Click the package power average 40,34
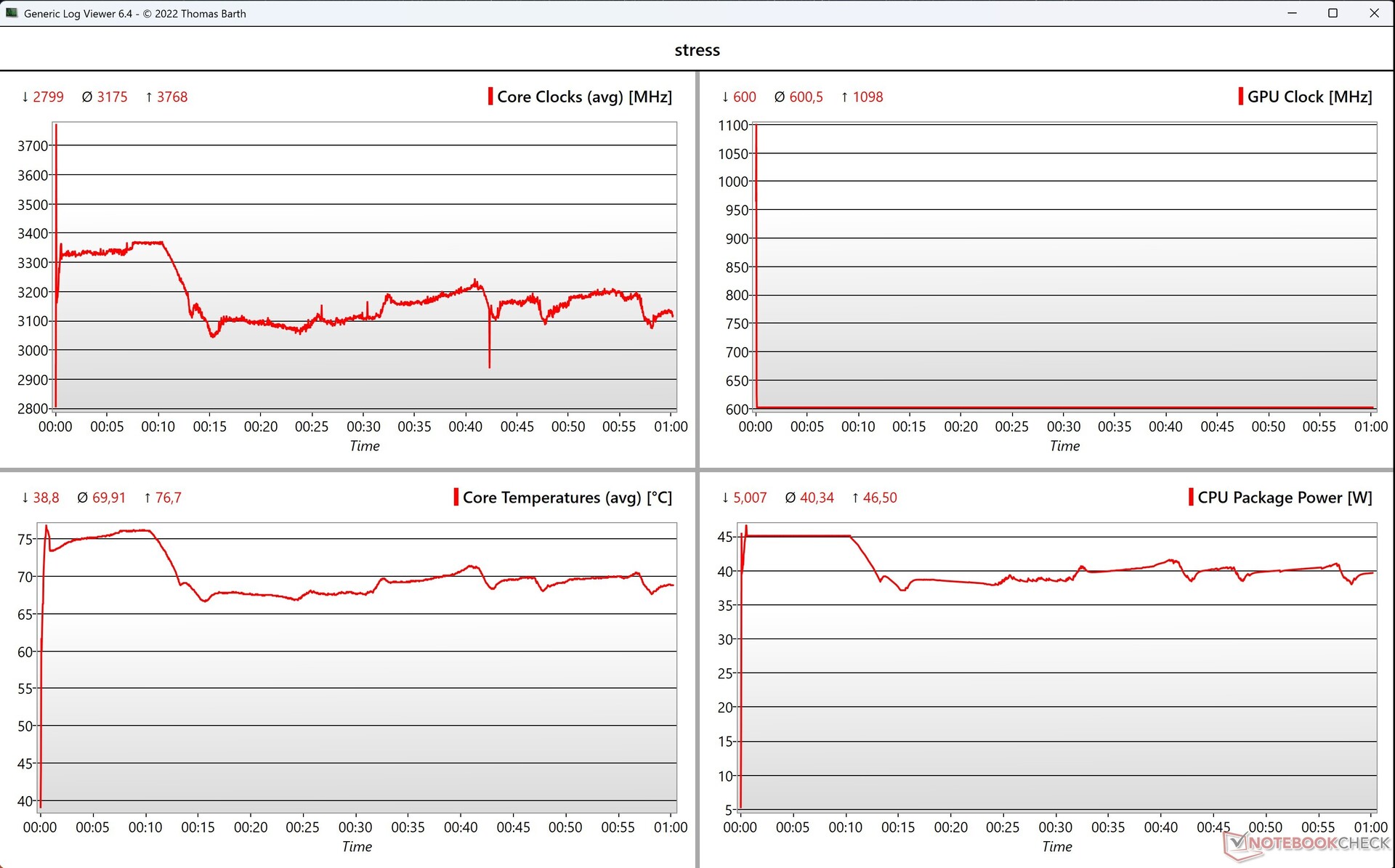Viewport: 1395px width, 868px height. pos(817,498)
